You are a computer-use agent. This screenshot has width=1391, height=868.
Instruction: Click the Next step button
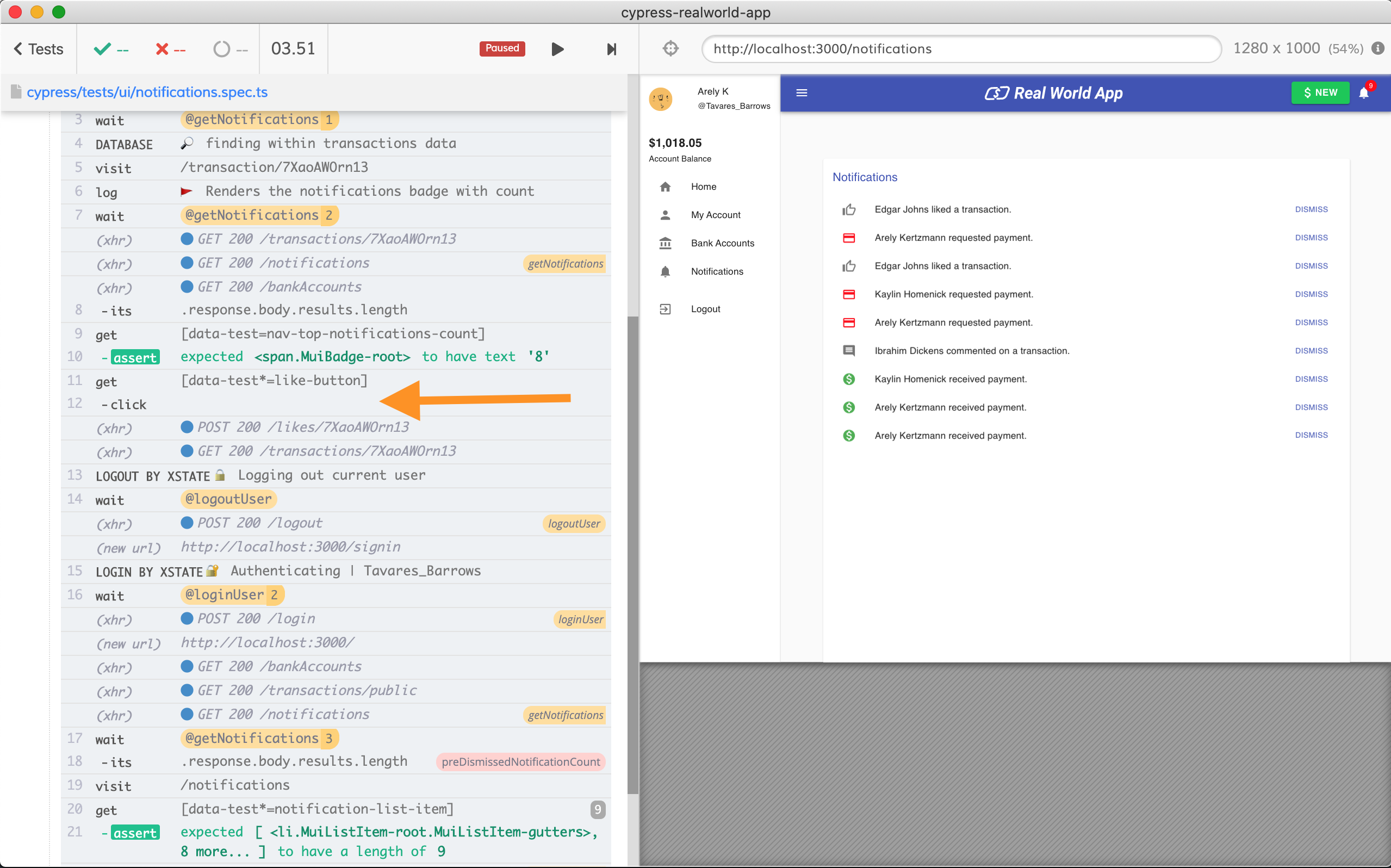pyautogui.click(x=612, y=49)
